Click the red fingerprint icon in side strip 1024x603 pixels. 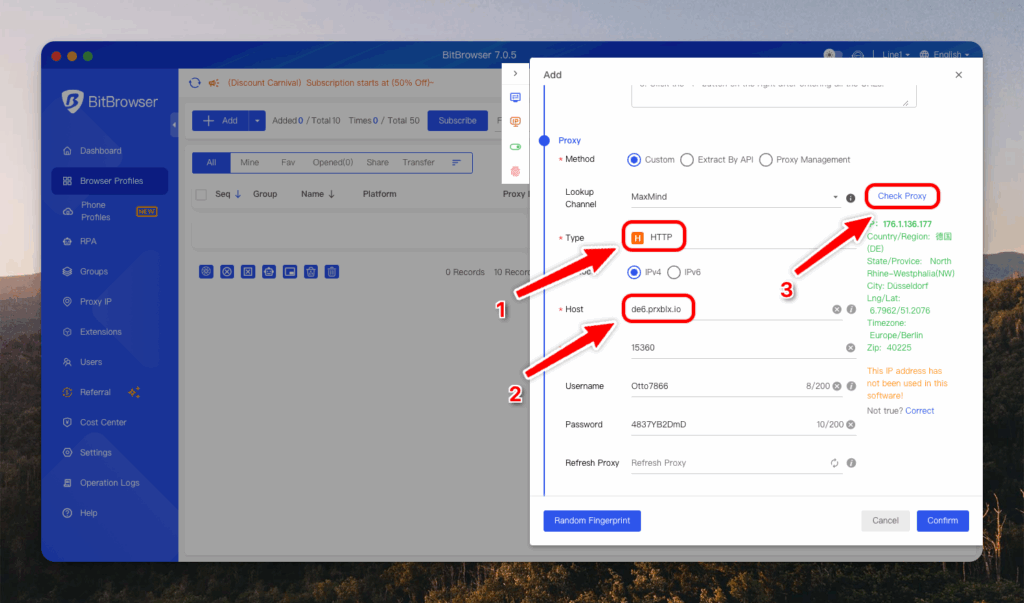(515, 171)
